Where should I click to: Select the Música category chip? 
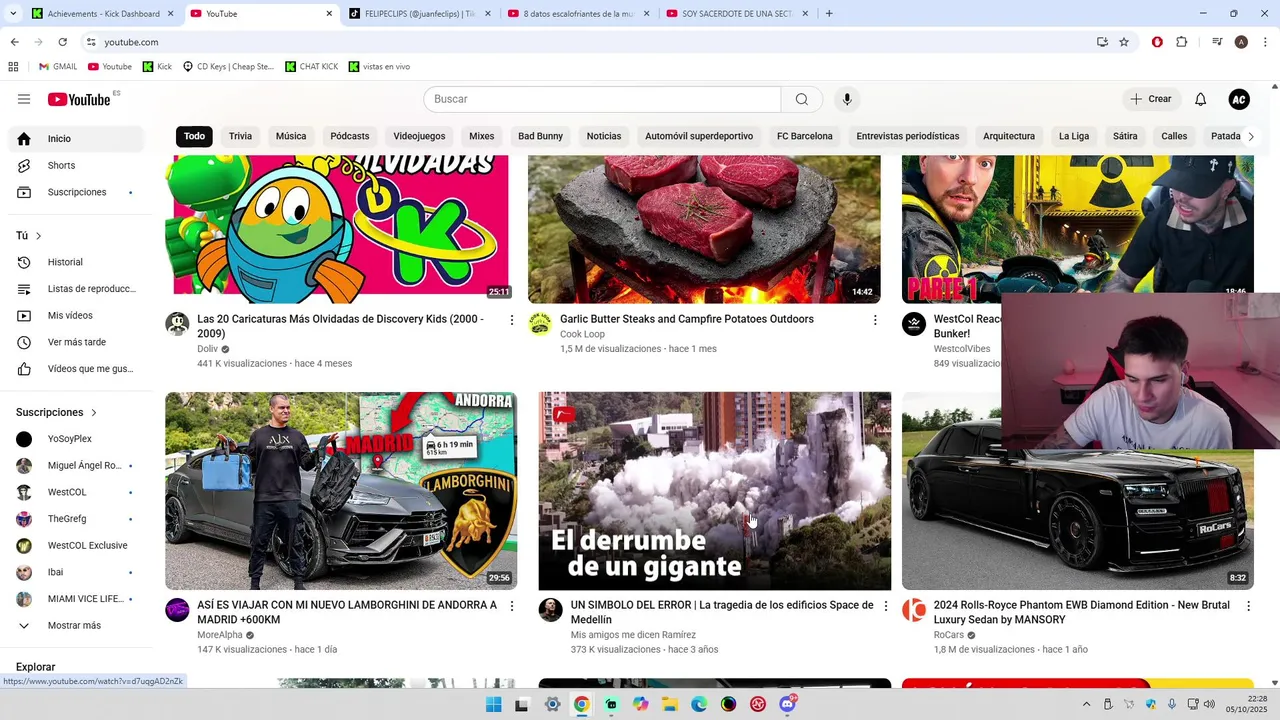click(291, 136)
